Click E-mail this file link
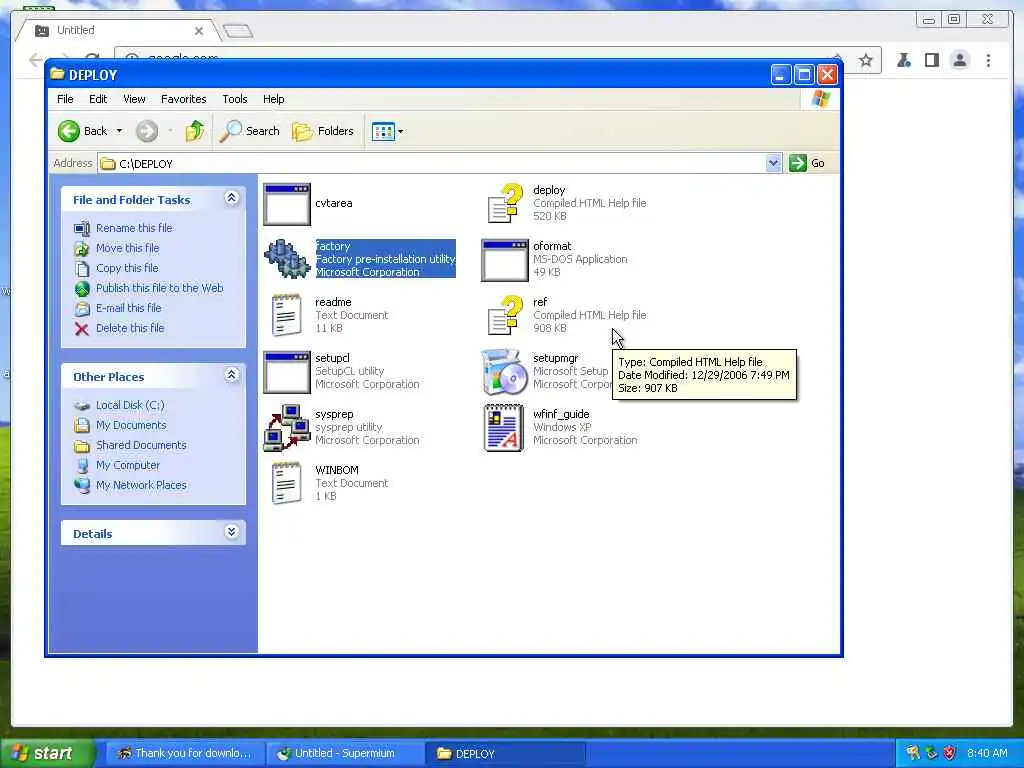Image resolution: width=1024 pixels, height=768 pixels. tap(129, 308)
